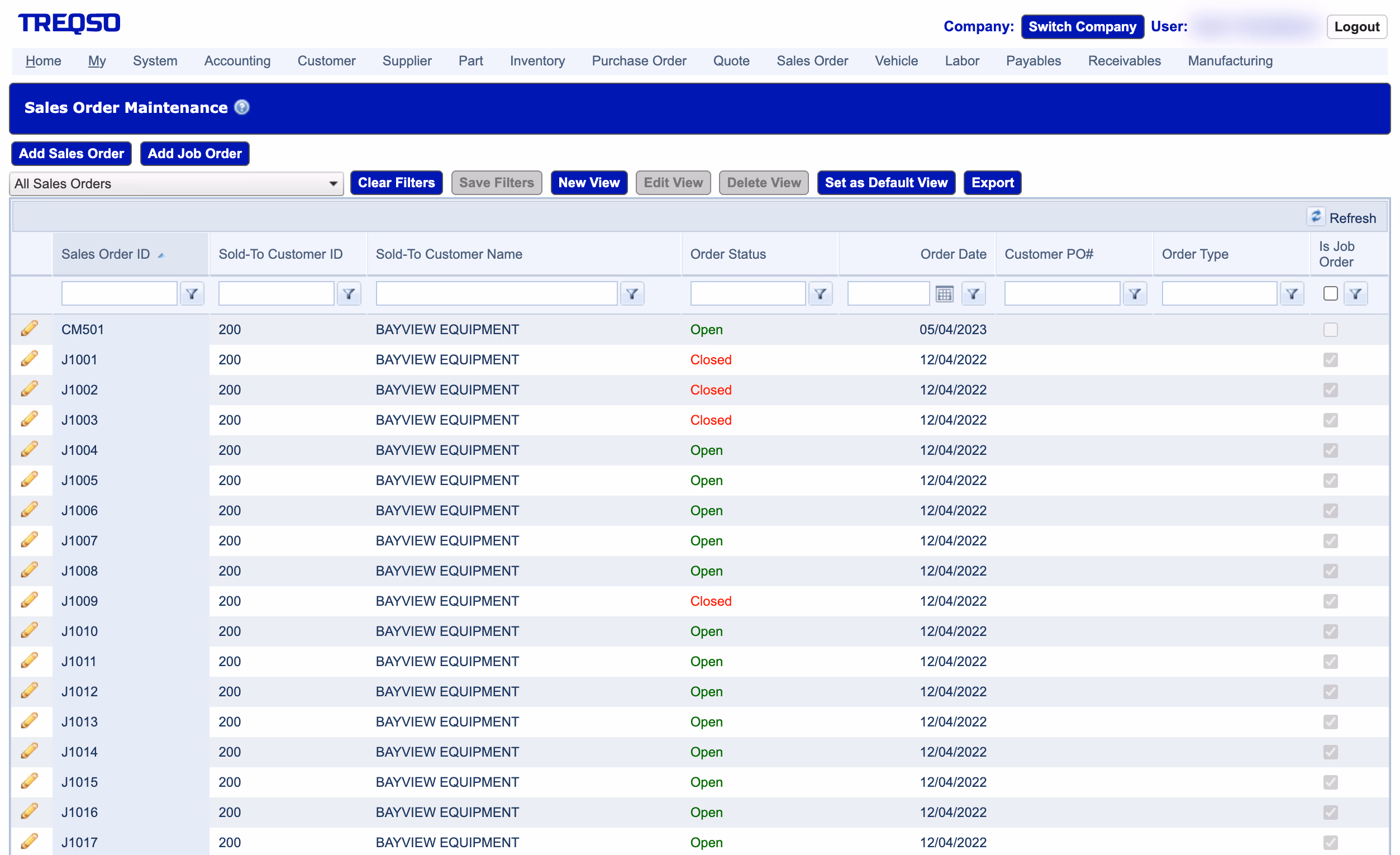Screen dimensions: 1400x855
Task: Edit order J1001 via its pencil icon
Action: (x=30, y=359)
